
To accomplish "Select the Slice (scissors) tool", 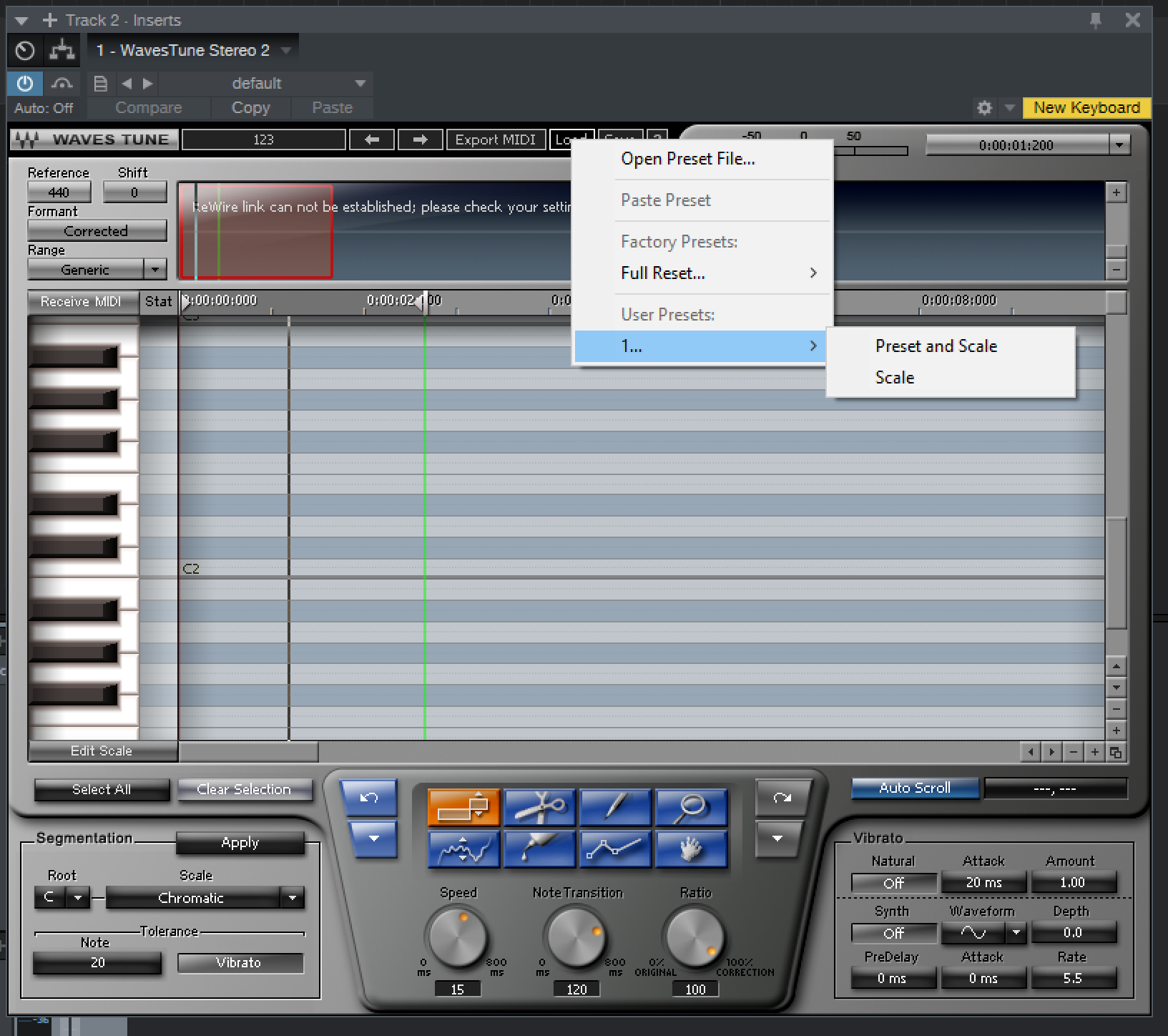I will point(539,807).
